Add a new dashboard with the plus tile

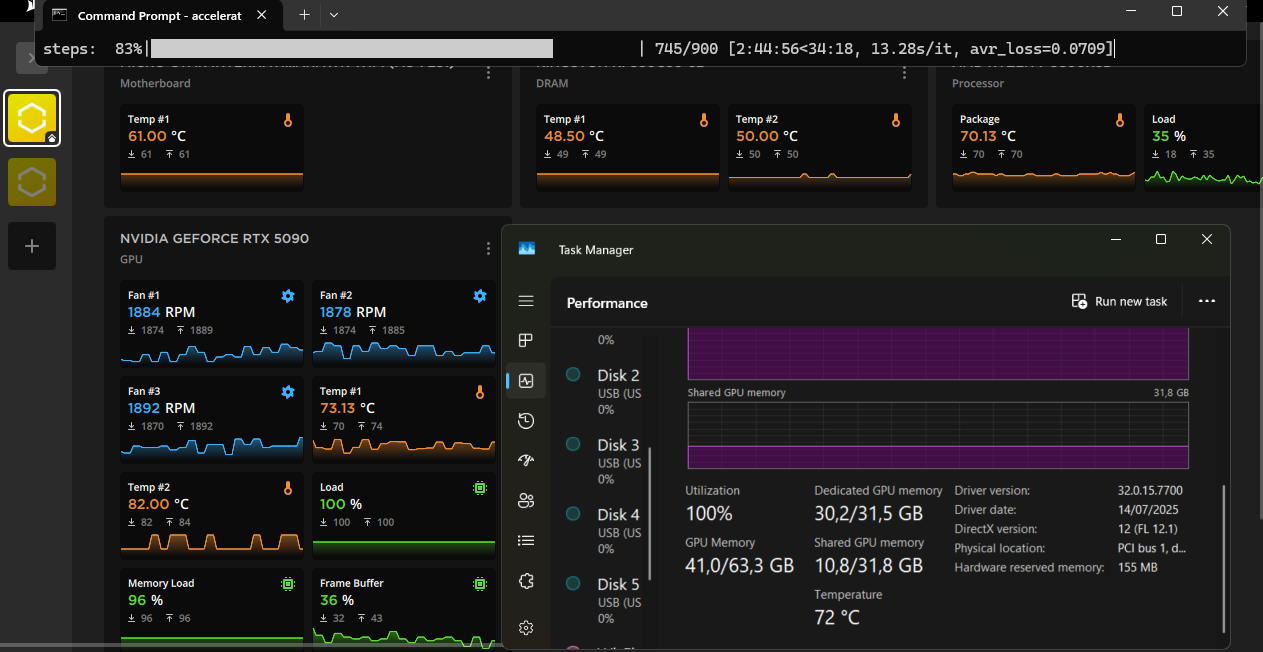tap(32, 246)
